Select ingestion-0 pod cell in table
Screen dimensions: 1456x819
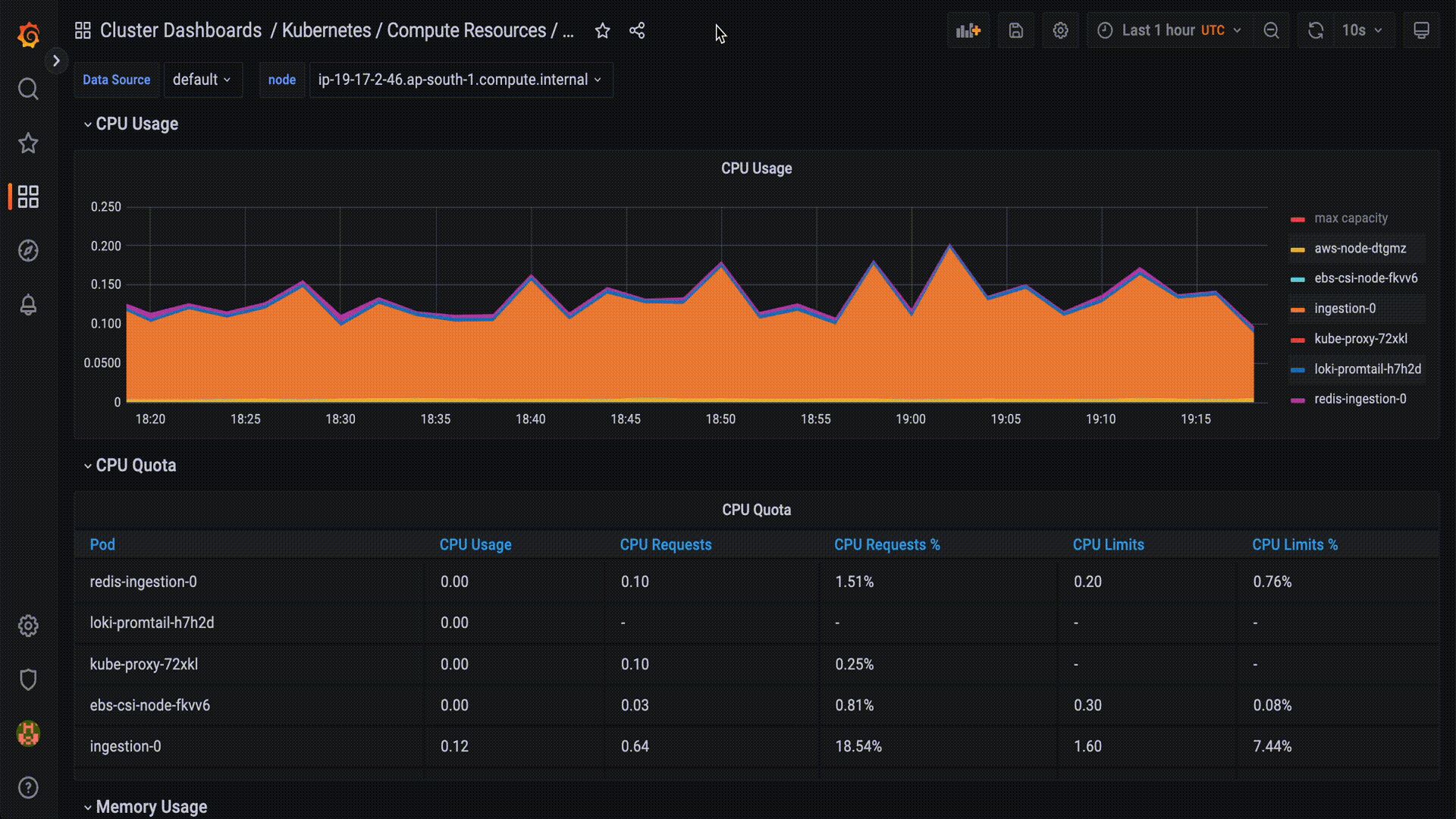249,746
